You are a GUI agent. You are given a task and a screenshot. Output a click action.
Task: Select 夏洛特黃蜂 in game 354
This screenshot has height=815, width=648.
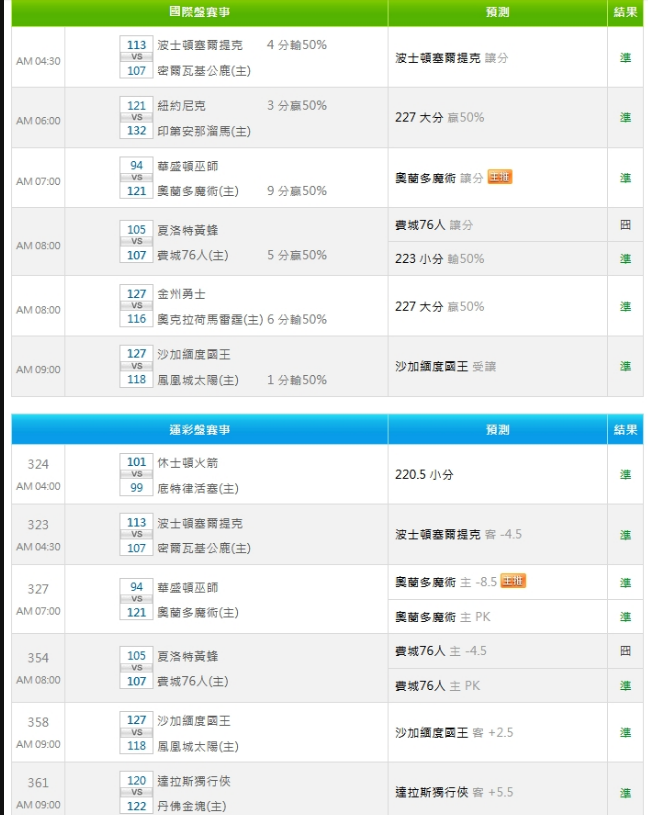(188, 656)
